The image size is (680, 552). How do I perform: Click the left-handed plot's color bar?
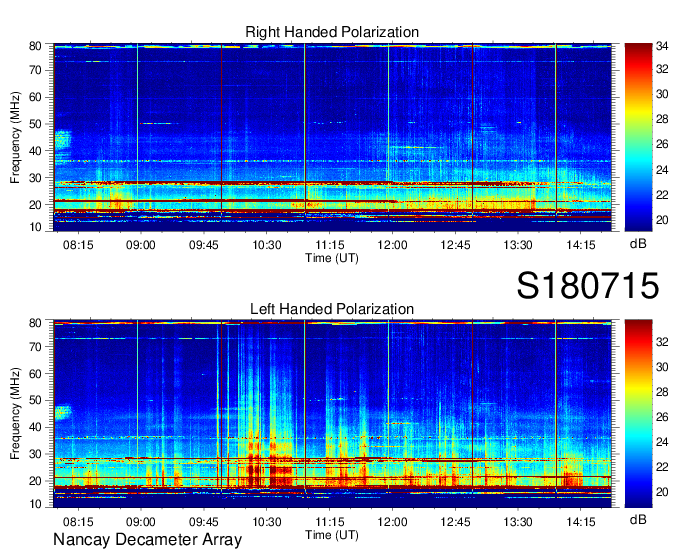tap(638, 414)
